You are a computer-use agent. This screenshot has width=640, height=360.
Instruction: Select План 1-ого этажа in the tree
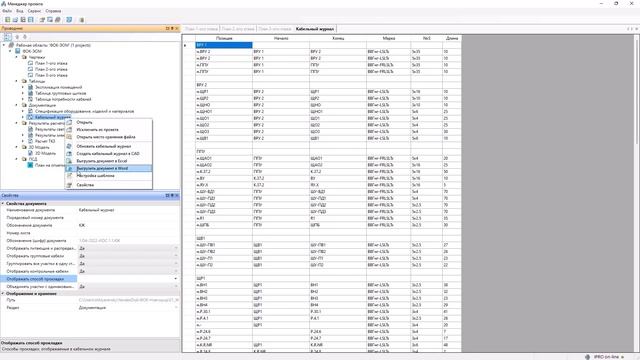[x=51, y=63]
